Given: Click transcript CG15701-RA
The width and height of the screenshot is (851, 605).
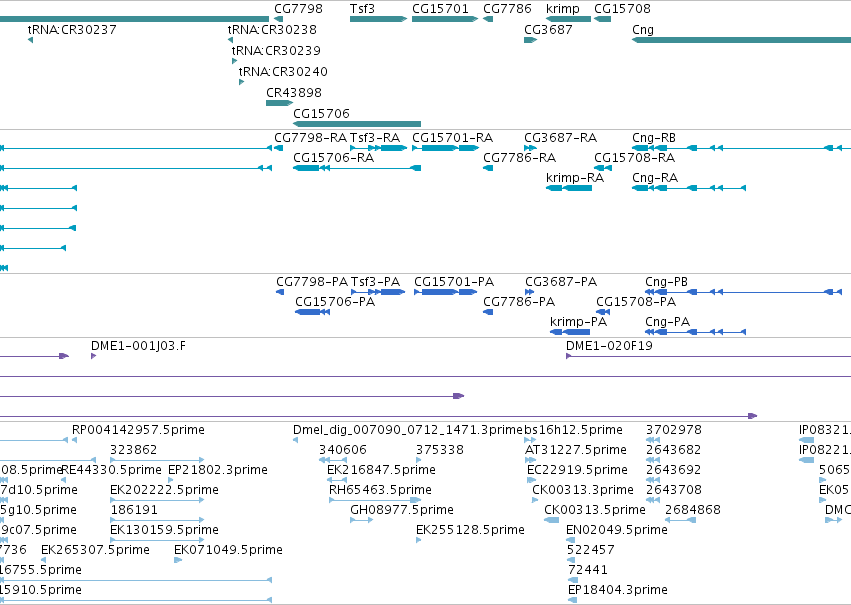Looking at the screenshot, I should point(452,138).
